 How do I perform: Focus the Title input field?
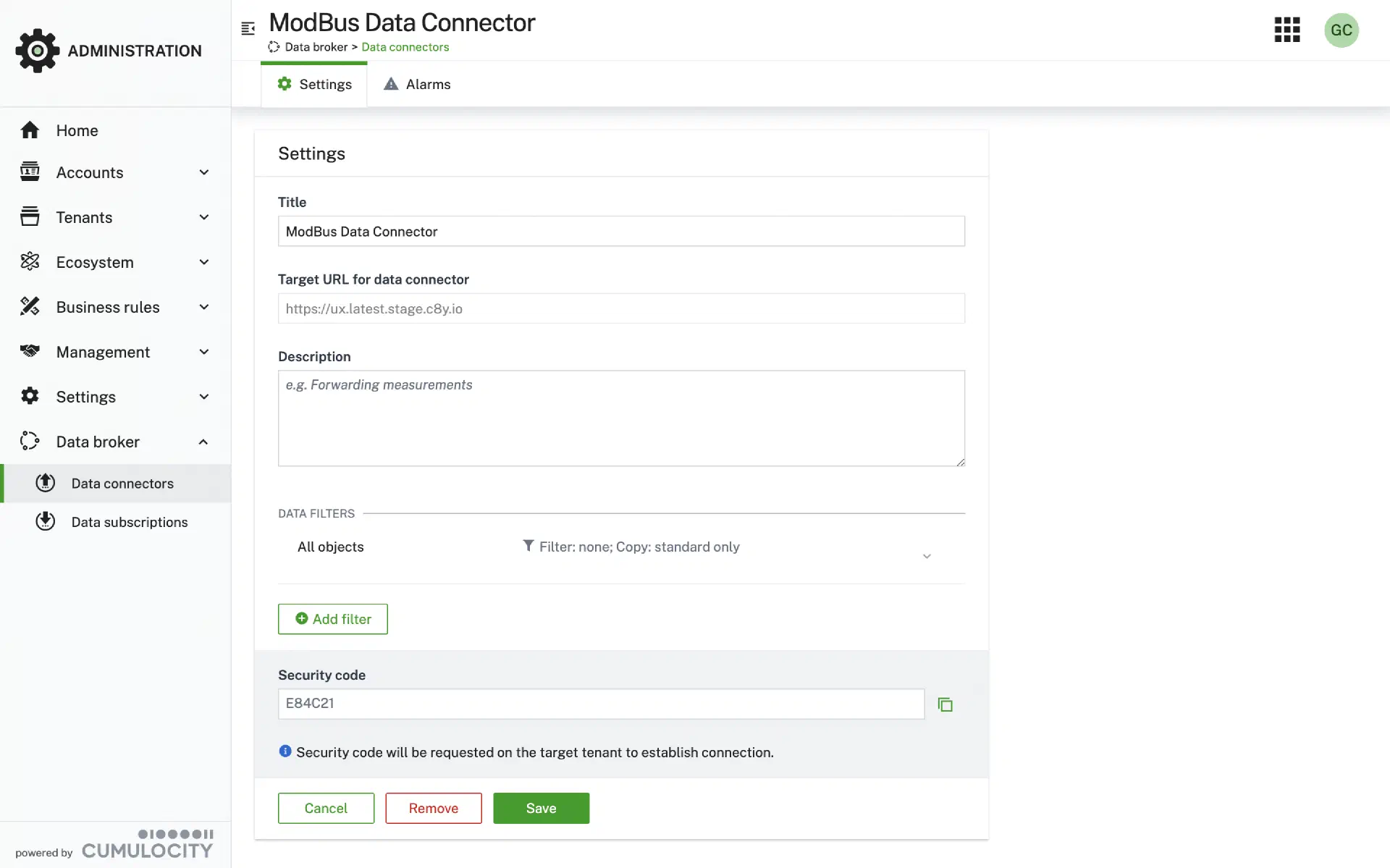(x=620, y=232)
